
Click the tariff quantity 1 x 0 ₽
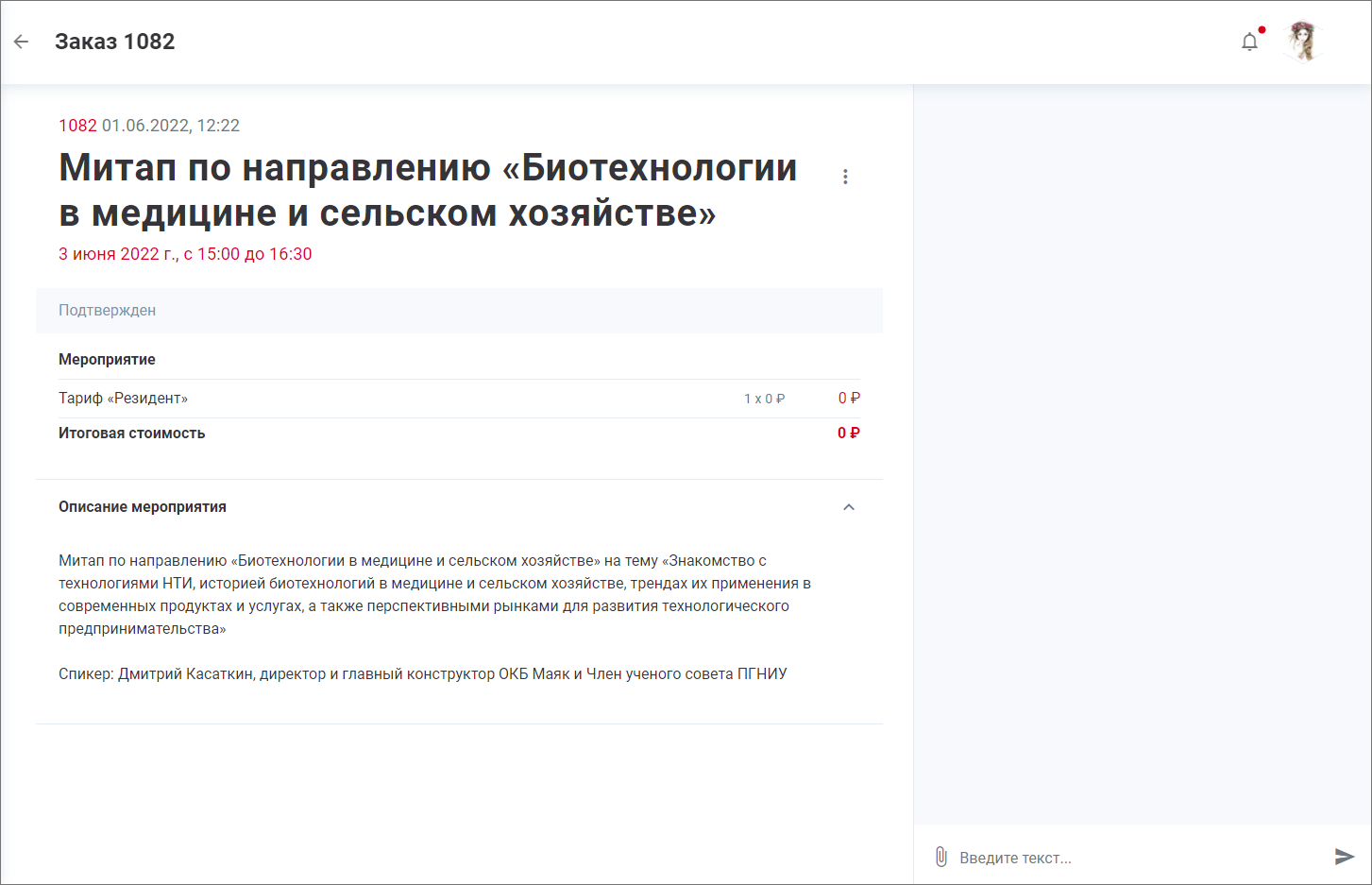pyautogui.click(x=764, y=399)
